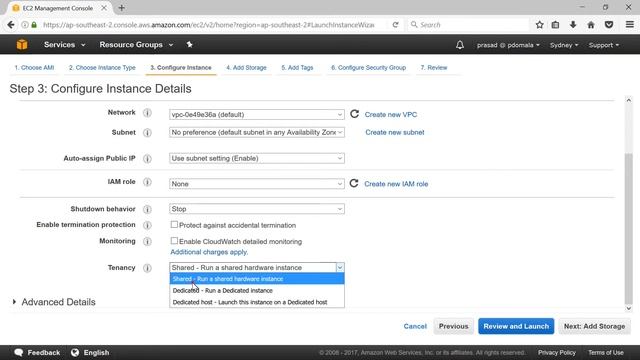The image size is (640, 360).
Task: Open the Auto-assign Public IP dropdown
Action: [257, 158]
